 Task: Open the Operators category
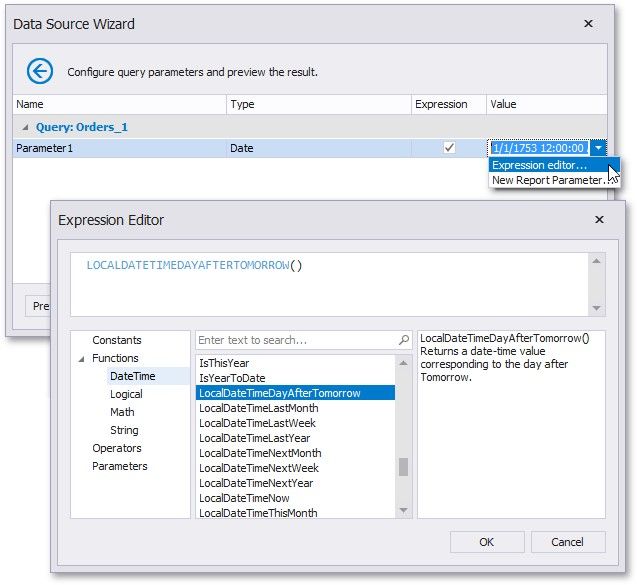coord(117,448)
